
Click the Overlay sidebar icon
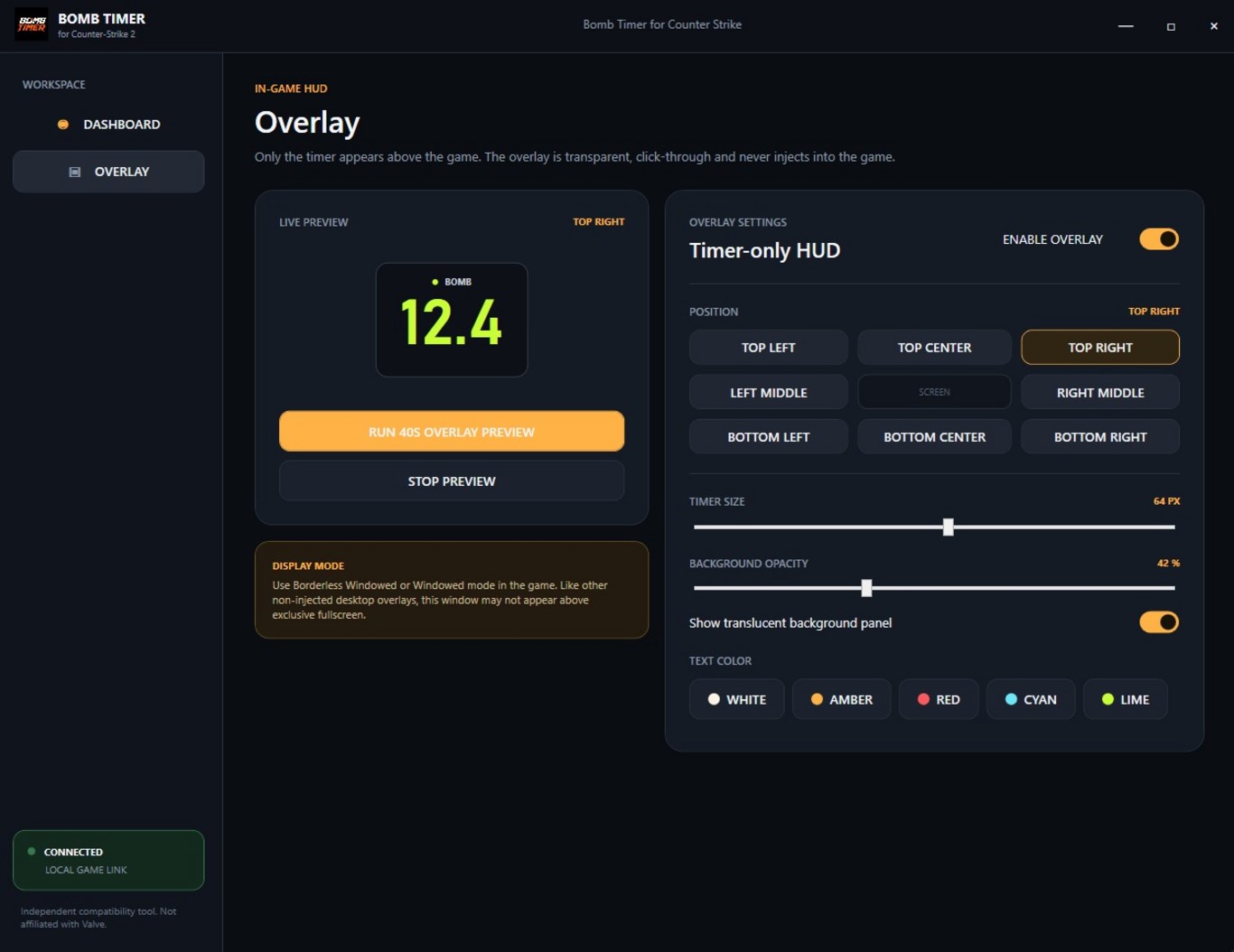click(x=75, y=172)
